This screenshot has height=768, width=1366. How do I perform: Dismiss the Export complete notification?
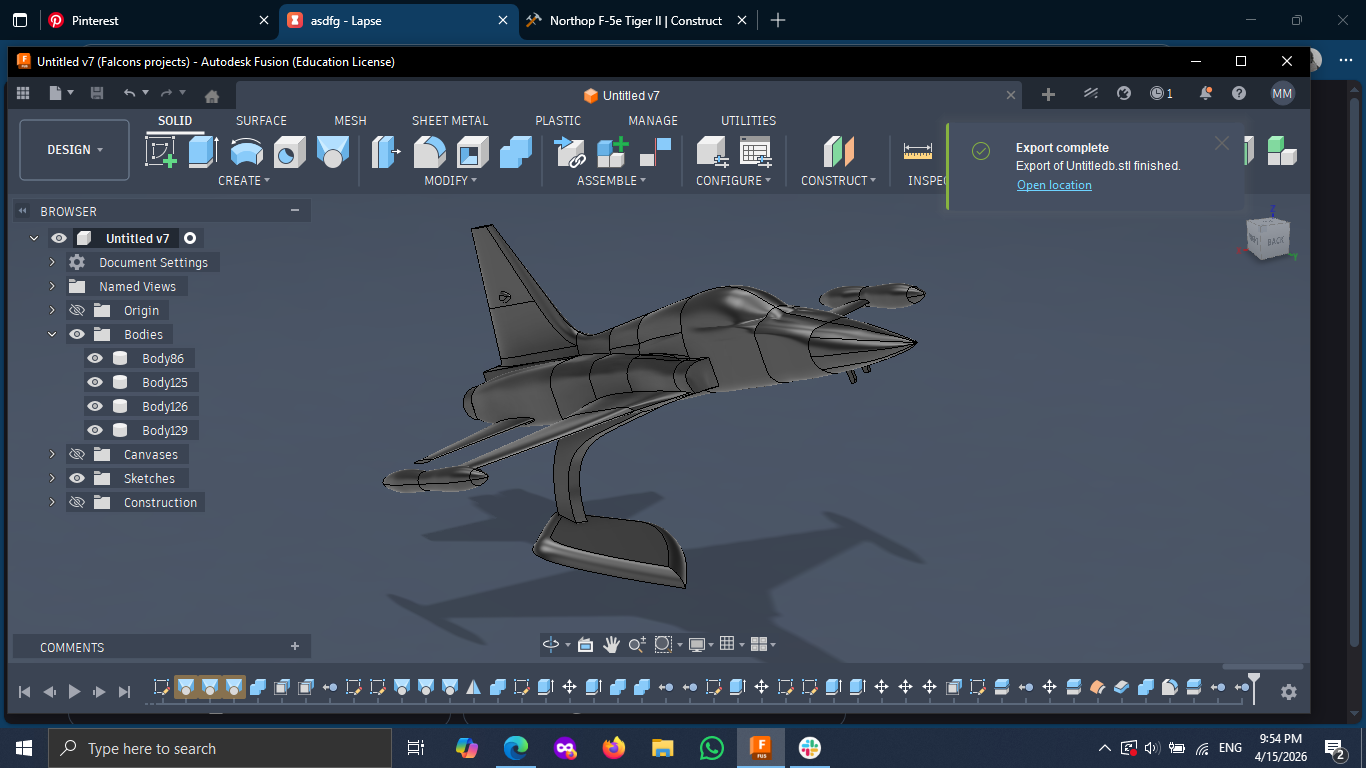pyautogui.click(x=1221, y=143)
